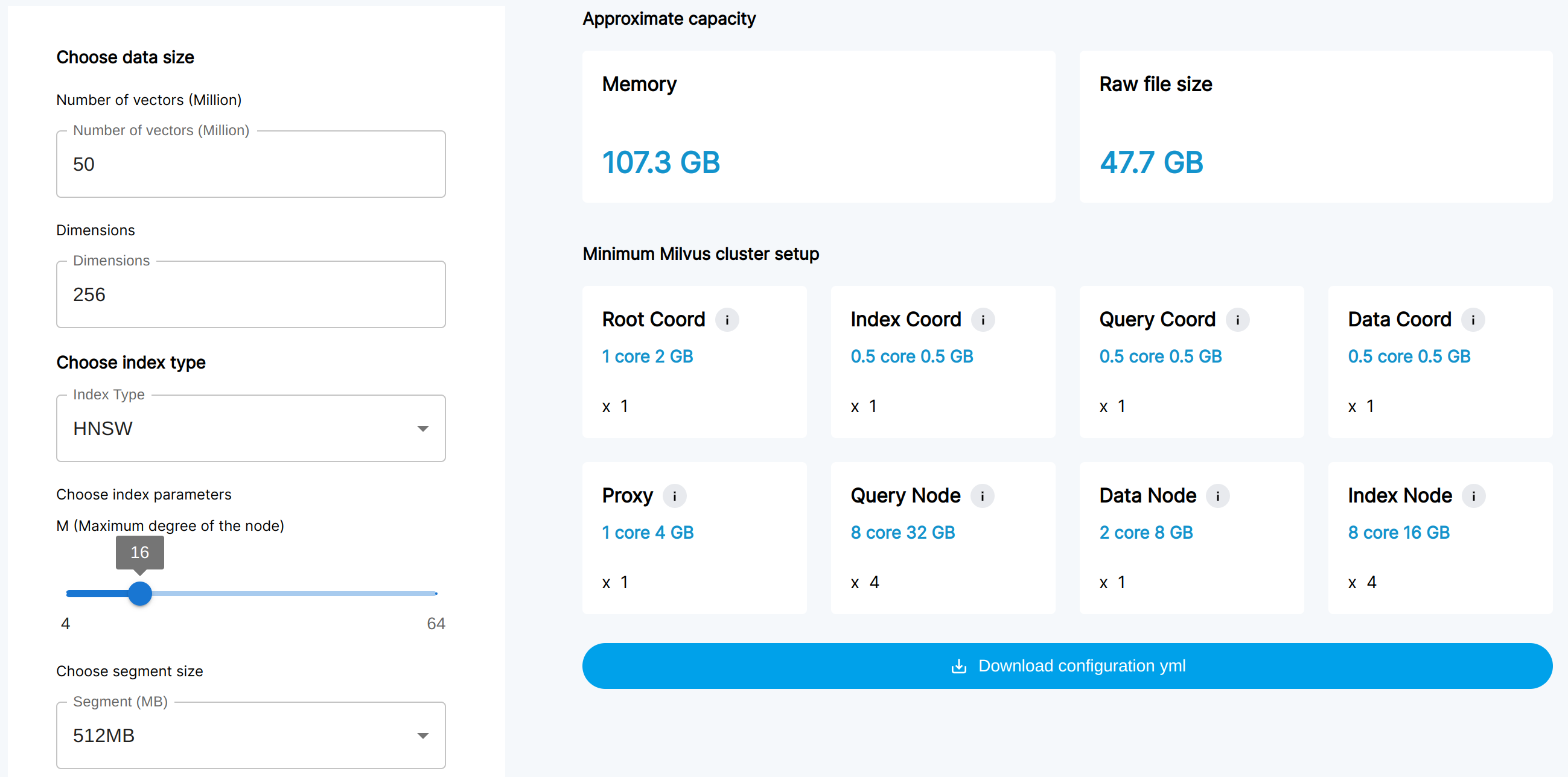Click the Index Type dropdown arrow
The height and width of the screenshot is (777, 1568).
pos(423,428)
